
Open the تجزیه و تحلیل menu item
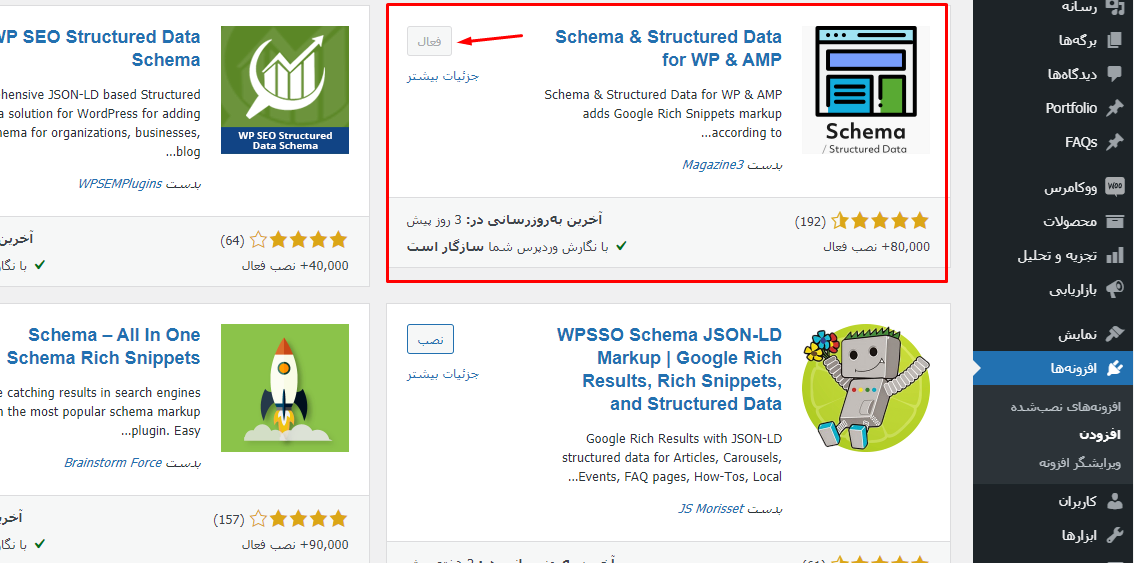(1053, 255)
